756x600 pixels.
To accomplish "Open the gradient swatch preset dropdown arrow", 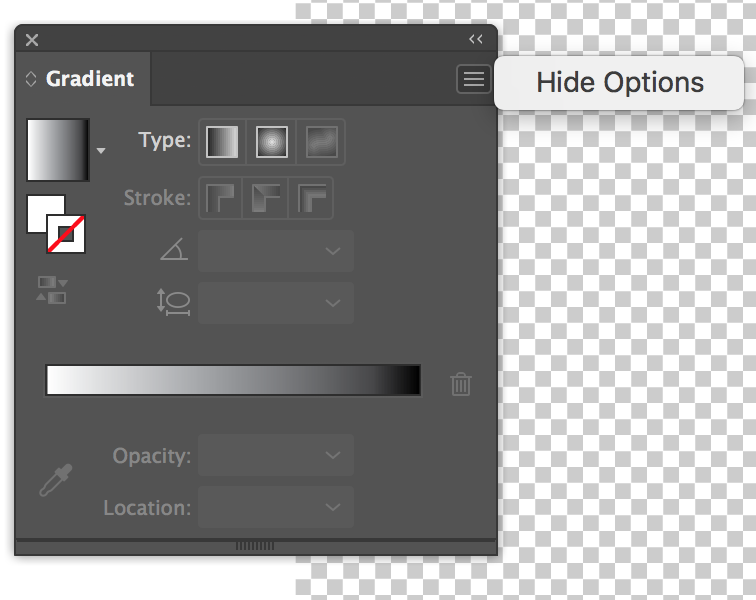I will (100, 151).
